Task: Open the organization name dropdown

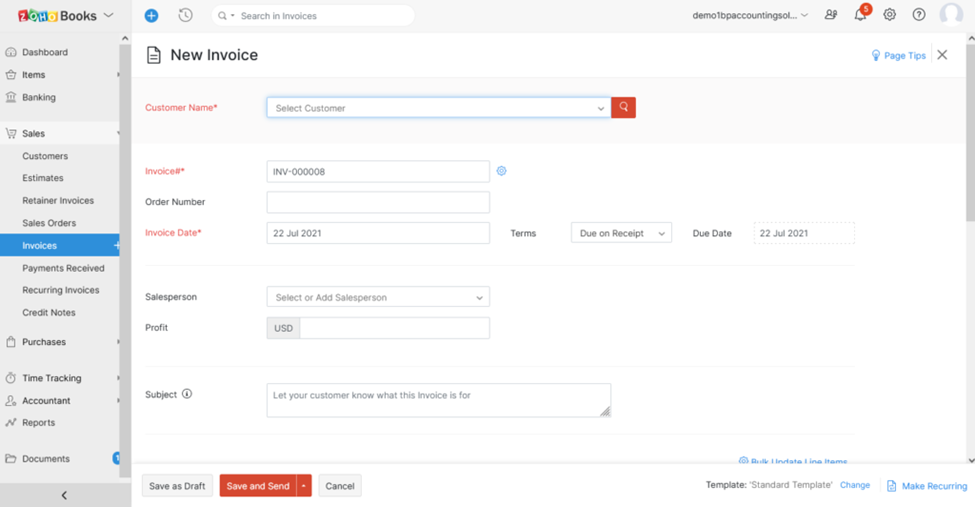Action: [x=750, y=16]
